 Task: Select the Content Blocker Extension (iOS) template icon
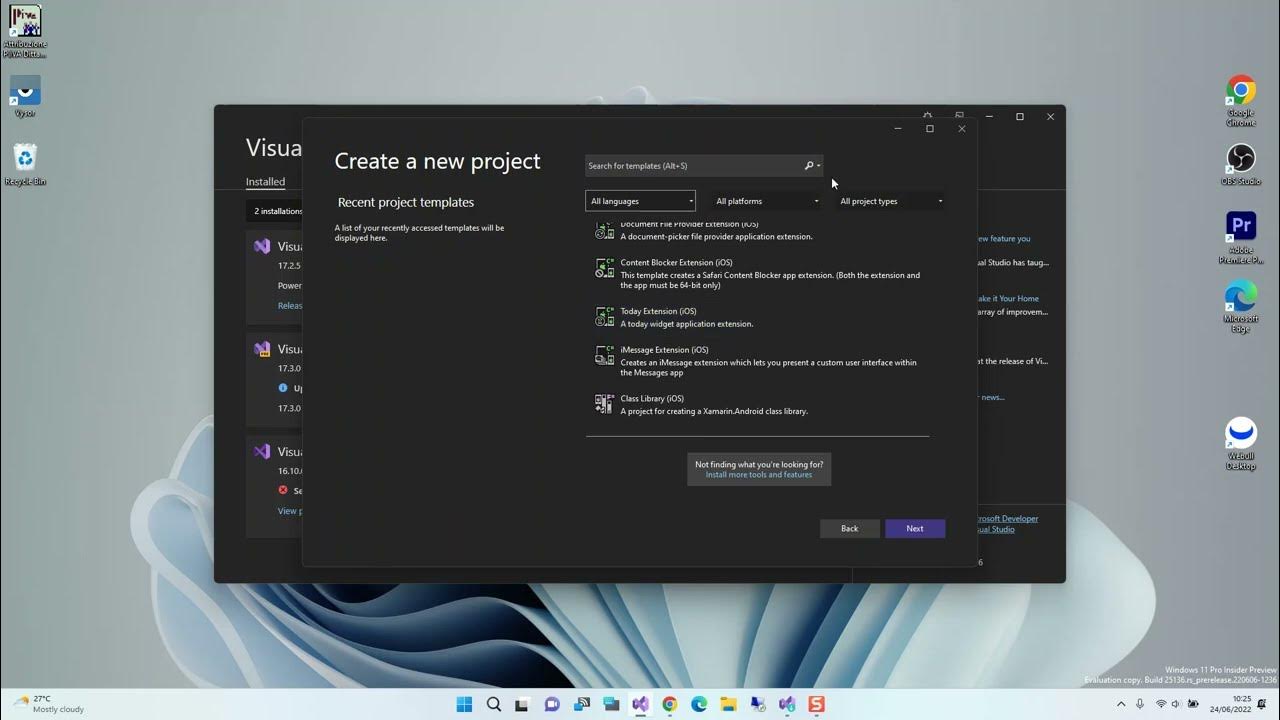click(x=605, y=268)
